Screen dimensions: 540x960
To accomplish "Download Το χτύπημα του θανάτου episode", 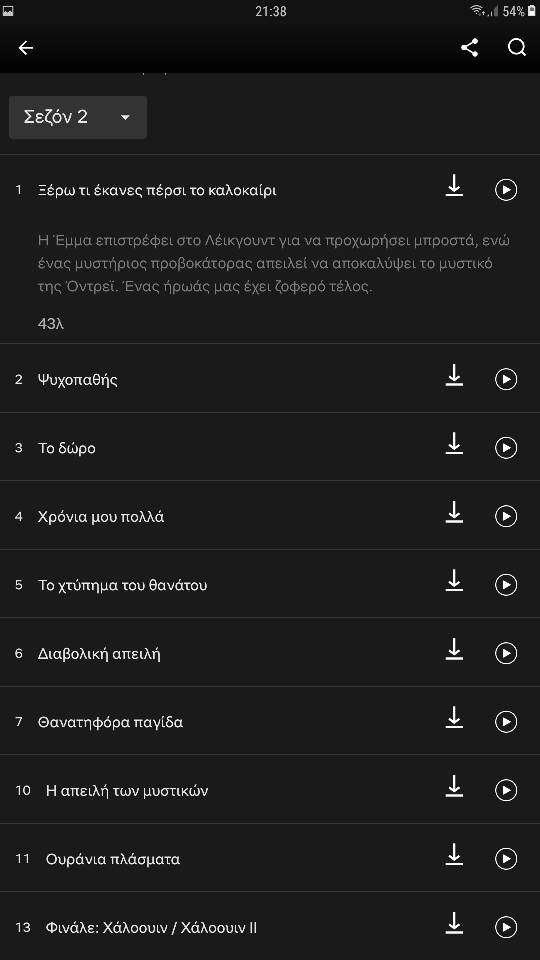I will tap(454, 580).
